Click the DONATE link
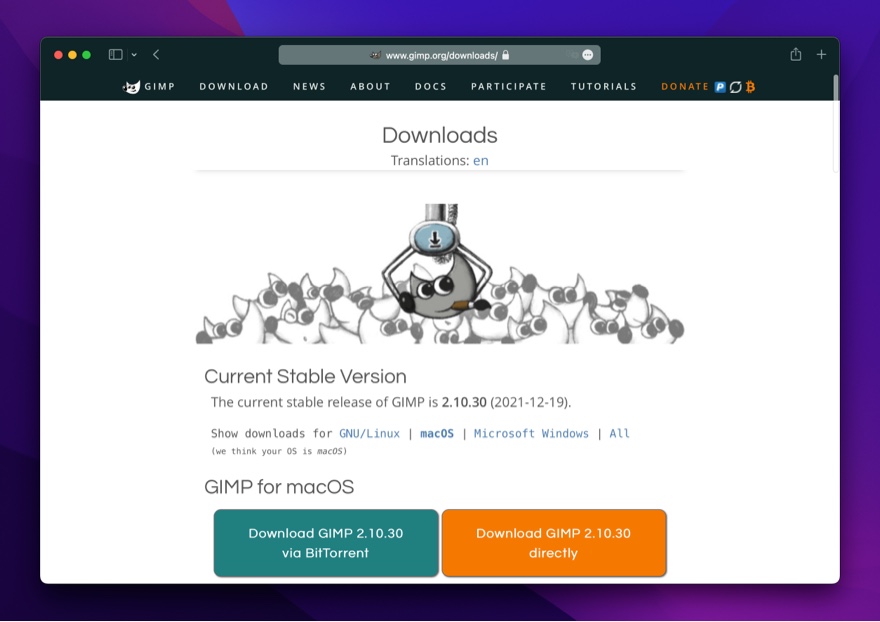 [685, 86]
